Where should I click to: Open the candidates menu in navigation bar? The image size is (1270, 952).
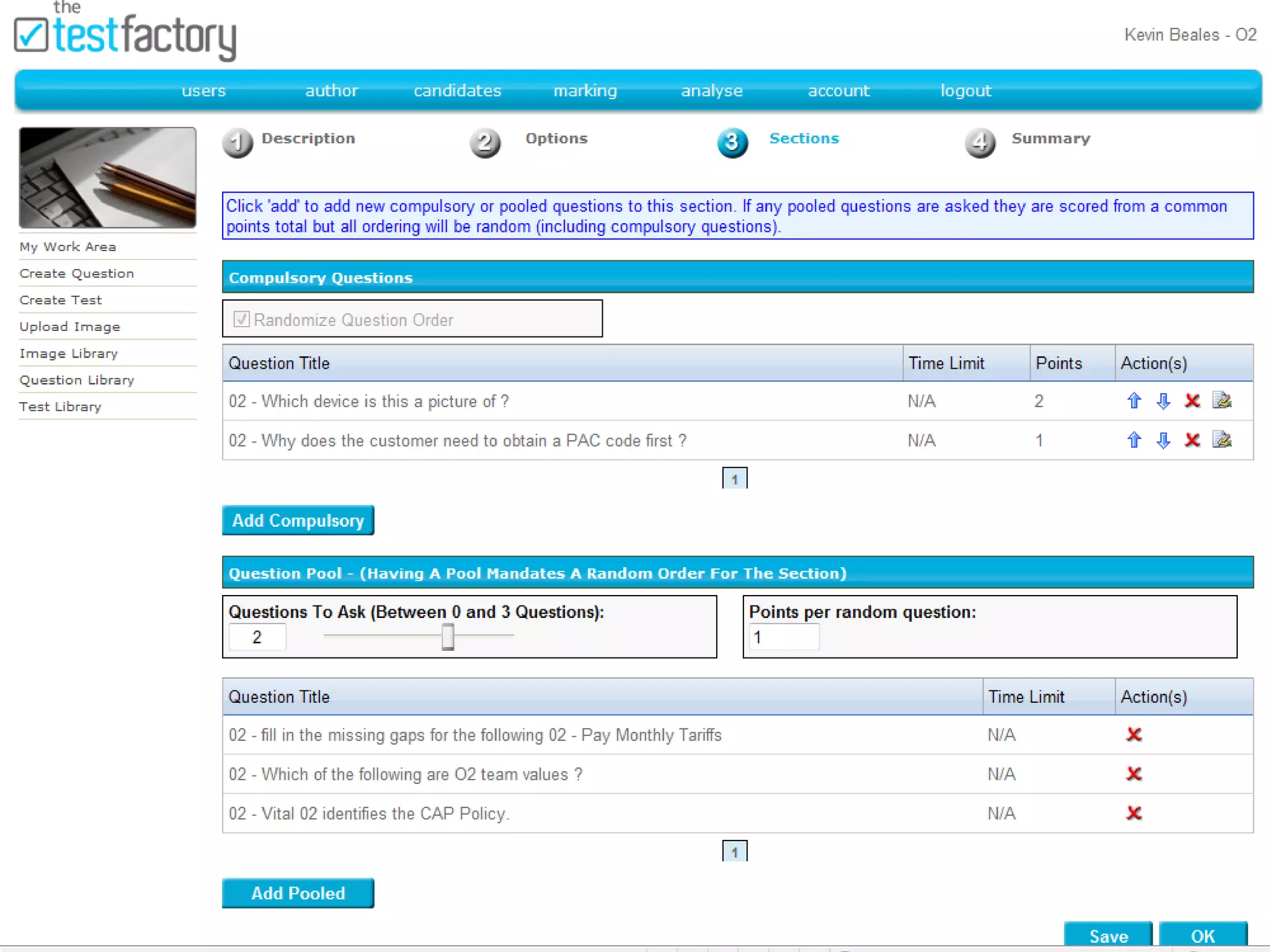pyautogui.click(x=457, y=91)
